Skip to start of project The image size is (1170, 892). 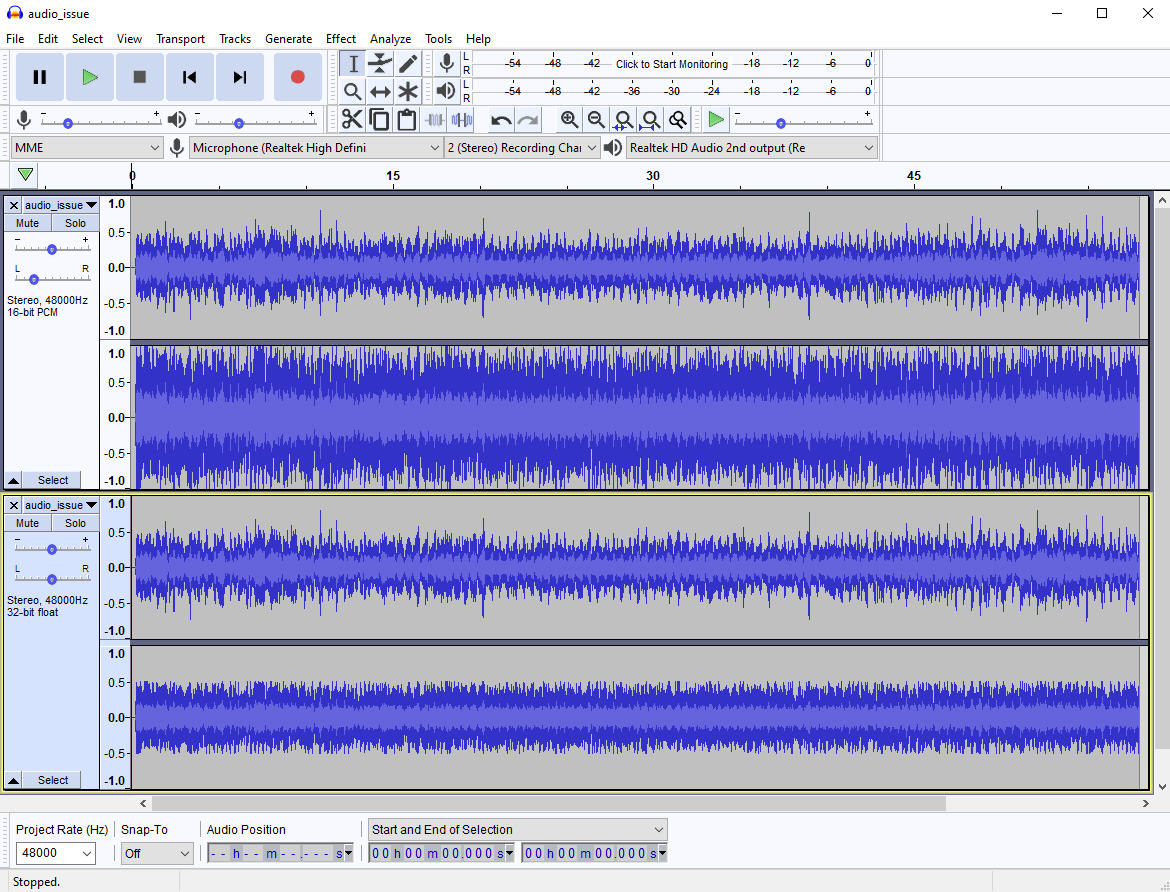click(x=190, y=77)
